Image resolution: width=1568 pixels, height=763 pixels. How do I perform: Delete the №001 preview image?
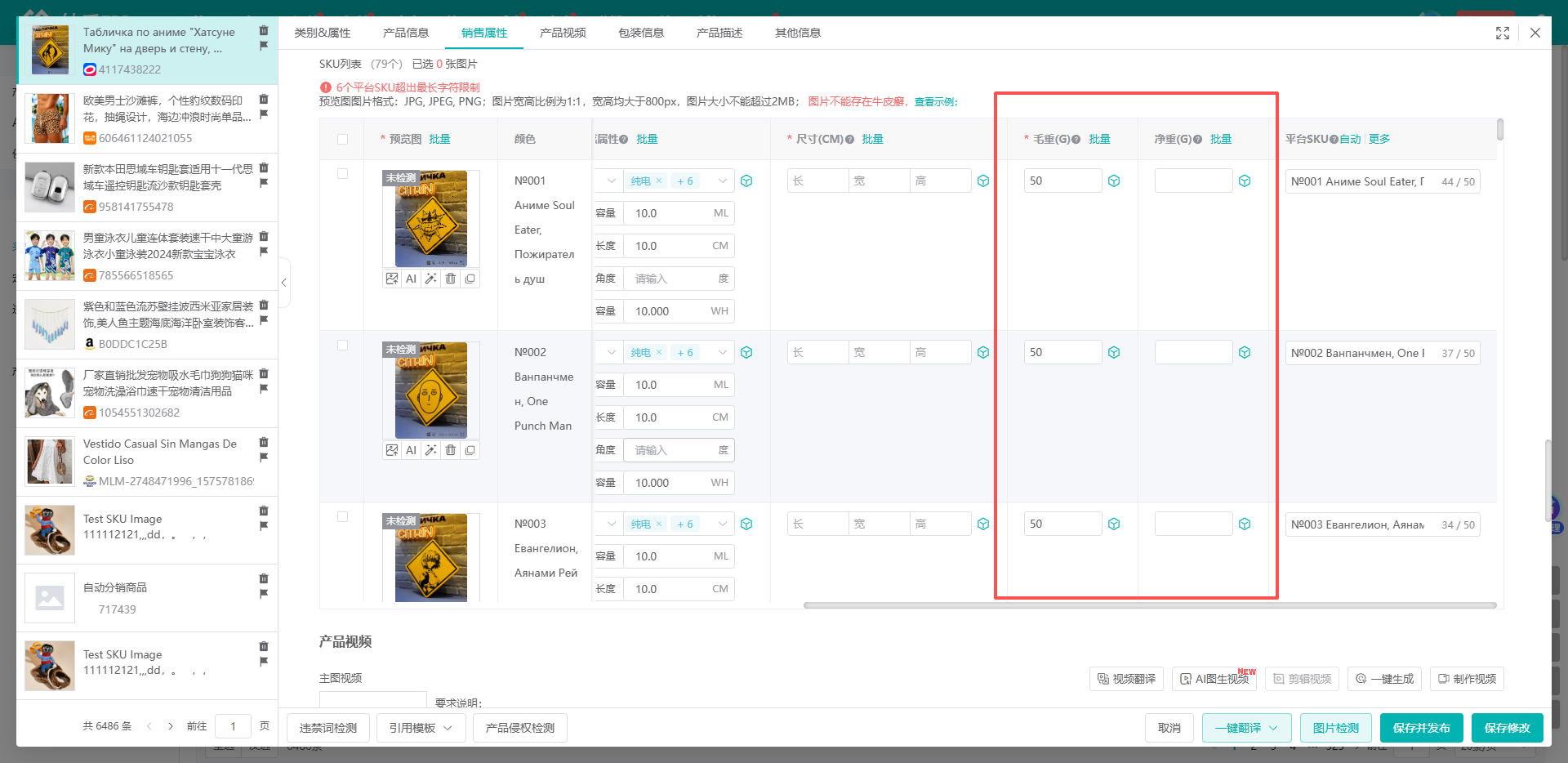pos(450,279)
